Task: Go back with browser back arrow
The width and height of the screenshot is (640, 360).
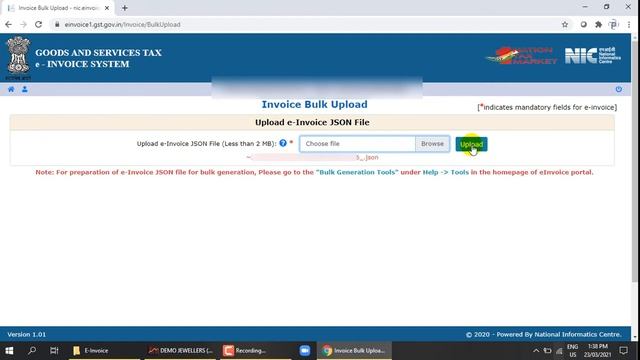Action: click(8, 24)
